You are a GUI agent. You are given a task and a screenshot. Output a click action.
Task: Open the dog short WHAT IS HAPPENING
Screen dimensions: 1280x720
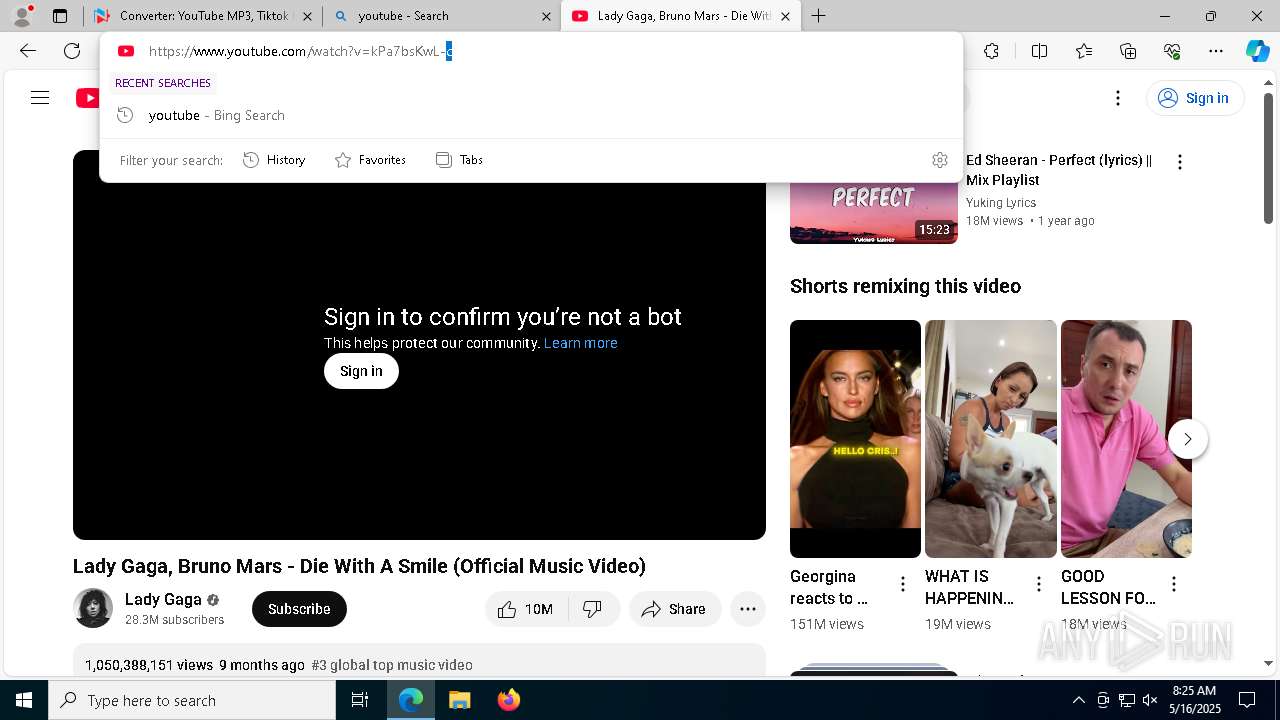[991, 439]
